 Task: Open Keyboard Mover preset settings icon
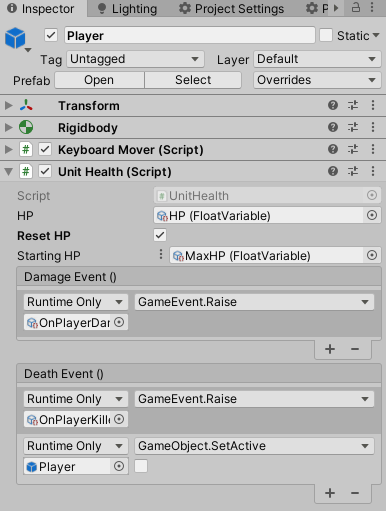tap(353, 149)
